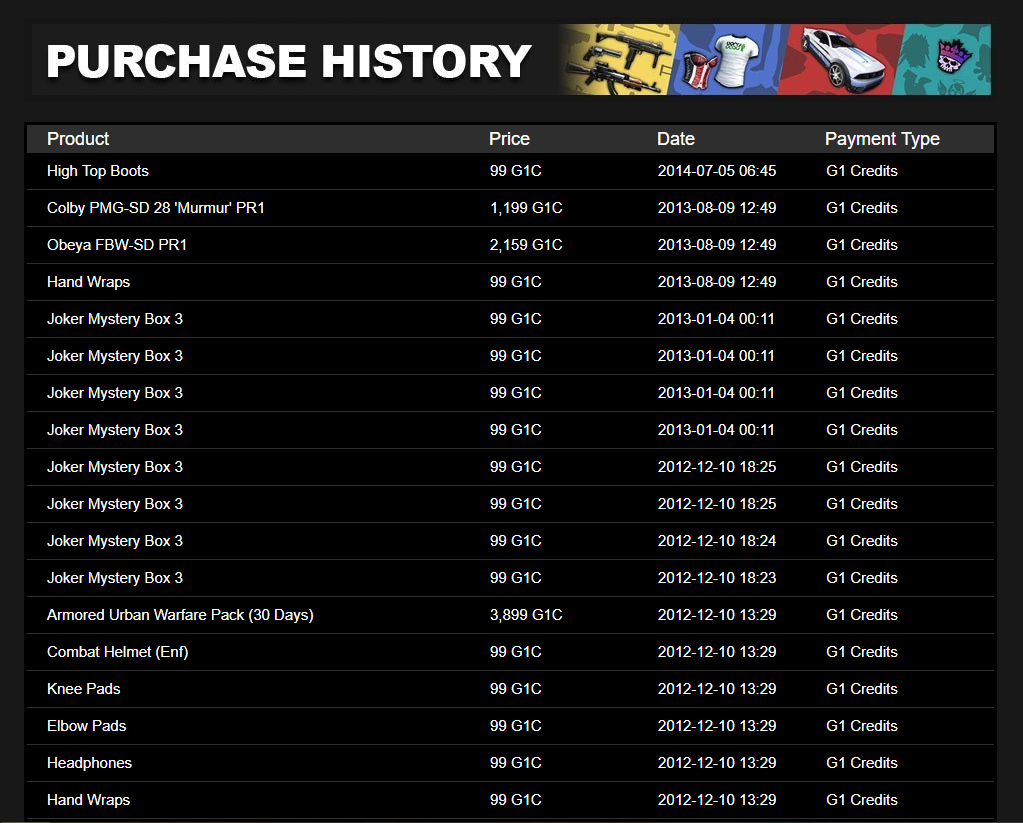Click Joker Mystery Box 3 dated 18:23

(115, 578)
